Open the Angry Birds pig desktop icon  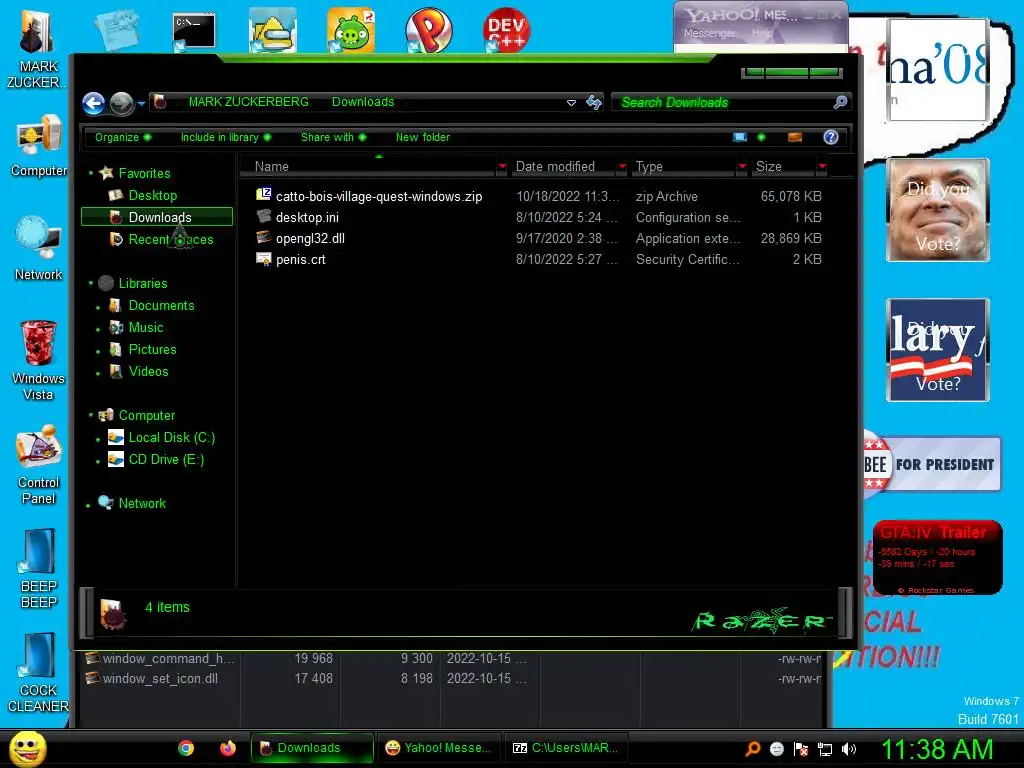(x=351, y=30)
